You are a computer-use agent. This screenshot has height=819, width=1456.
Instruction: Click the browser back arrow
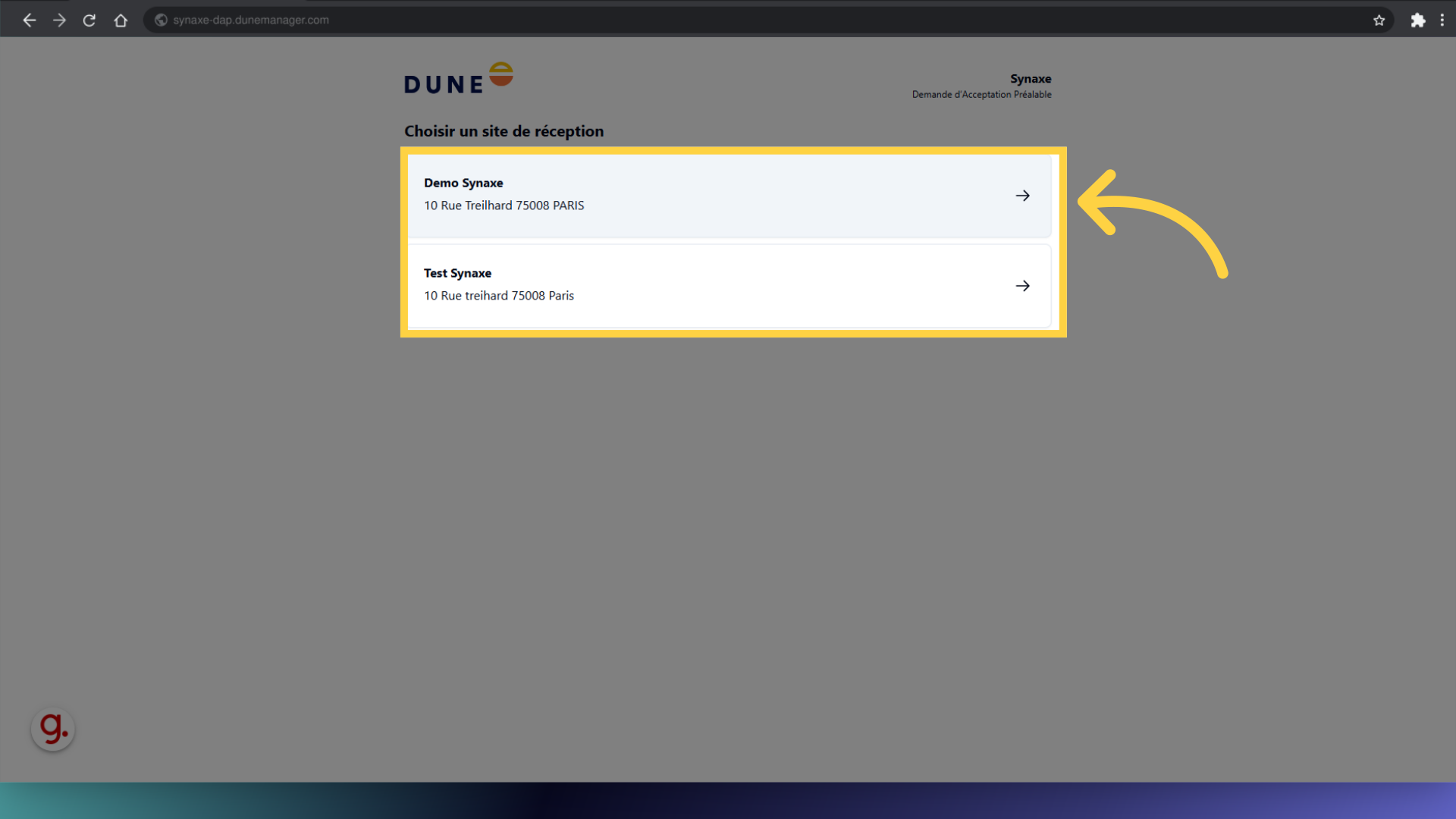click(x=30, y=20)
